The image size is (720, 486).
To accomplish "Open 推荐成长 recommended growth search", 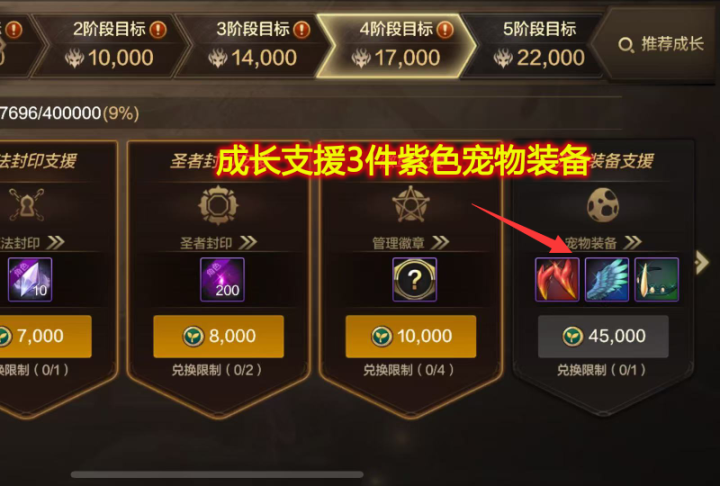I will (660, 45).
